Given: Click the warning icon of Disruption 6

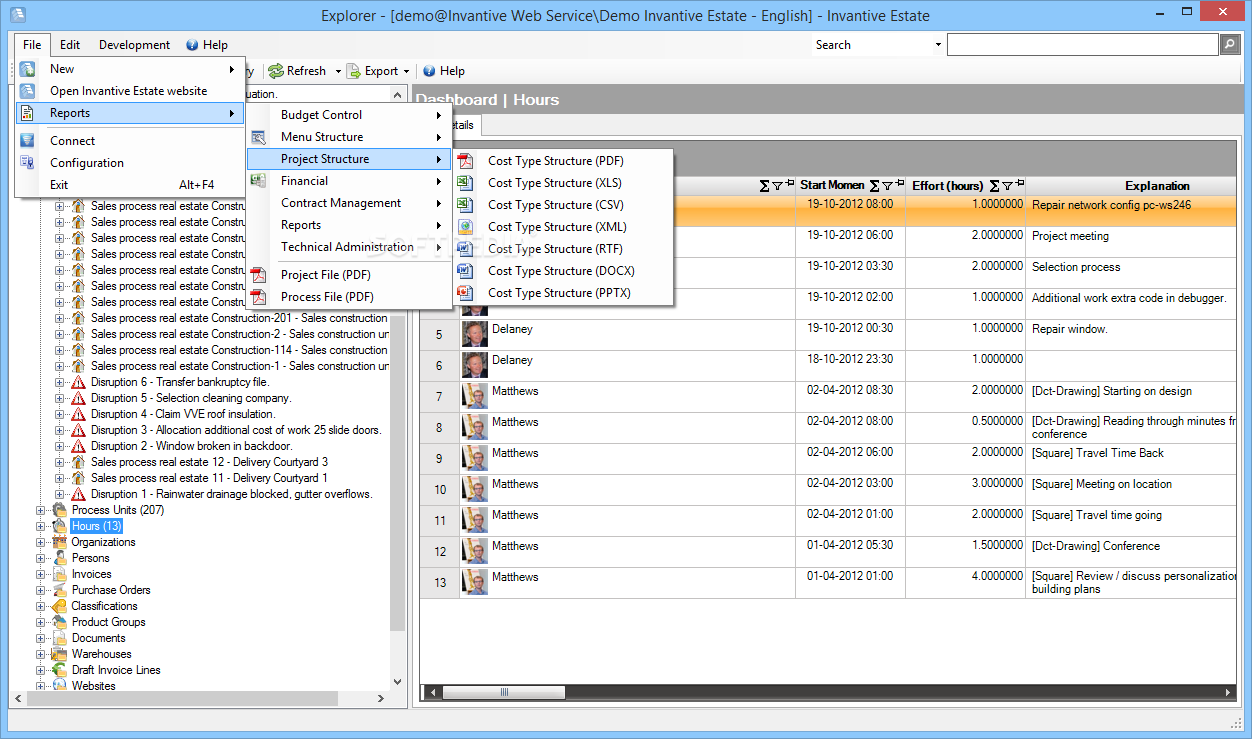Looking at the screenshot, I should click(x=78, y=382).
